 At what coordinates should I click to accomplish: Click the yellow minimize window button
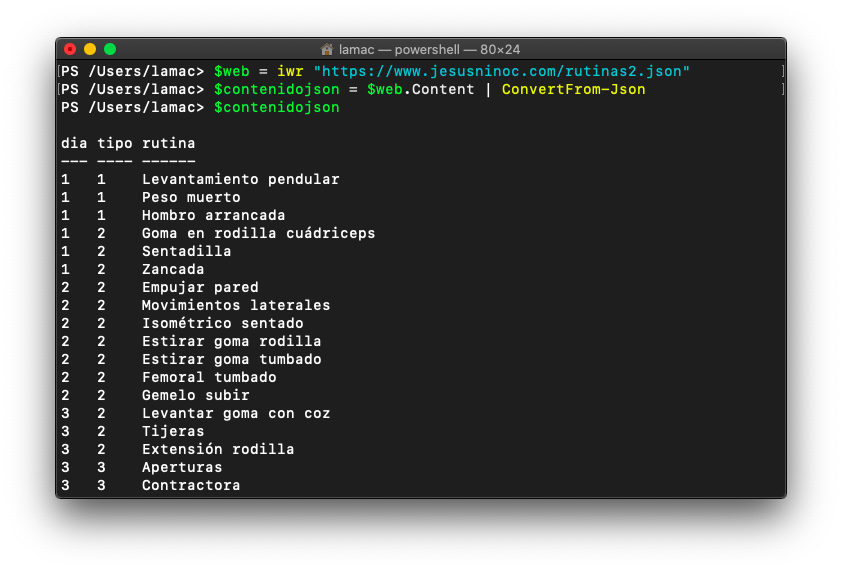tap(90, 49)
